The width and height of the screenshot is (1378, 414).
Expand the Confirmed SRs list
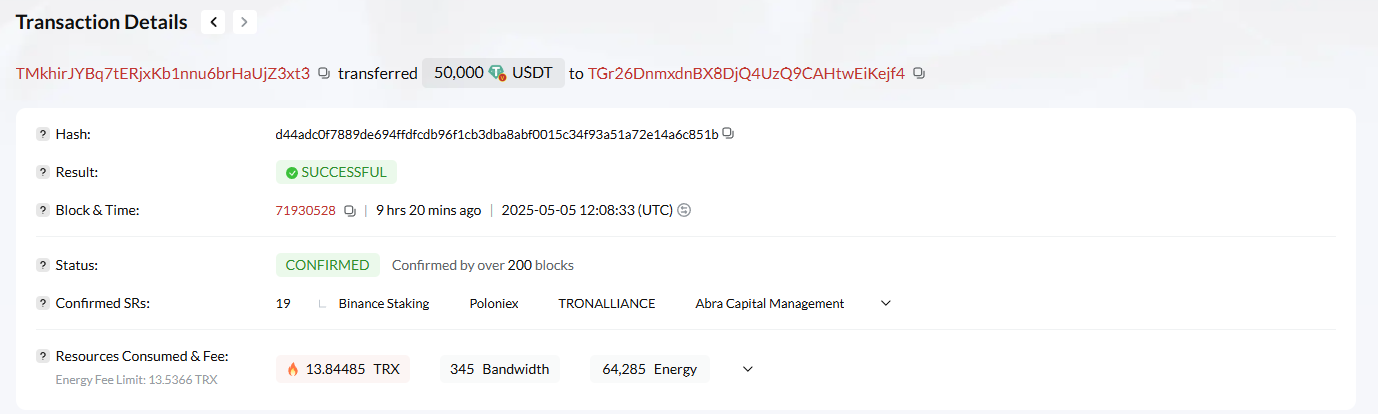pyautogui.click(x=885, y=303)
